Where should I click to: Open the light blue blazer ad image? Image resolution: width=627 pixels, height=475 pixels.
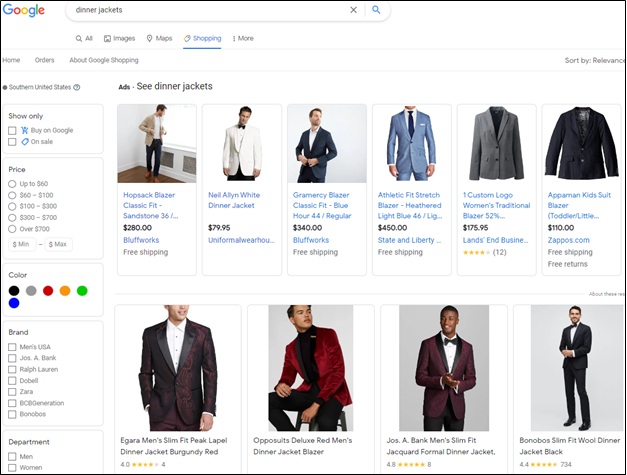click(412, 144)
